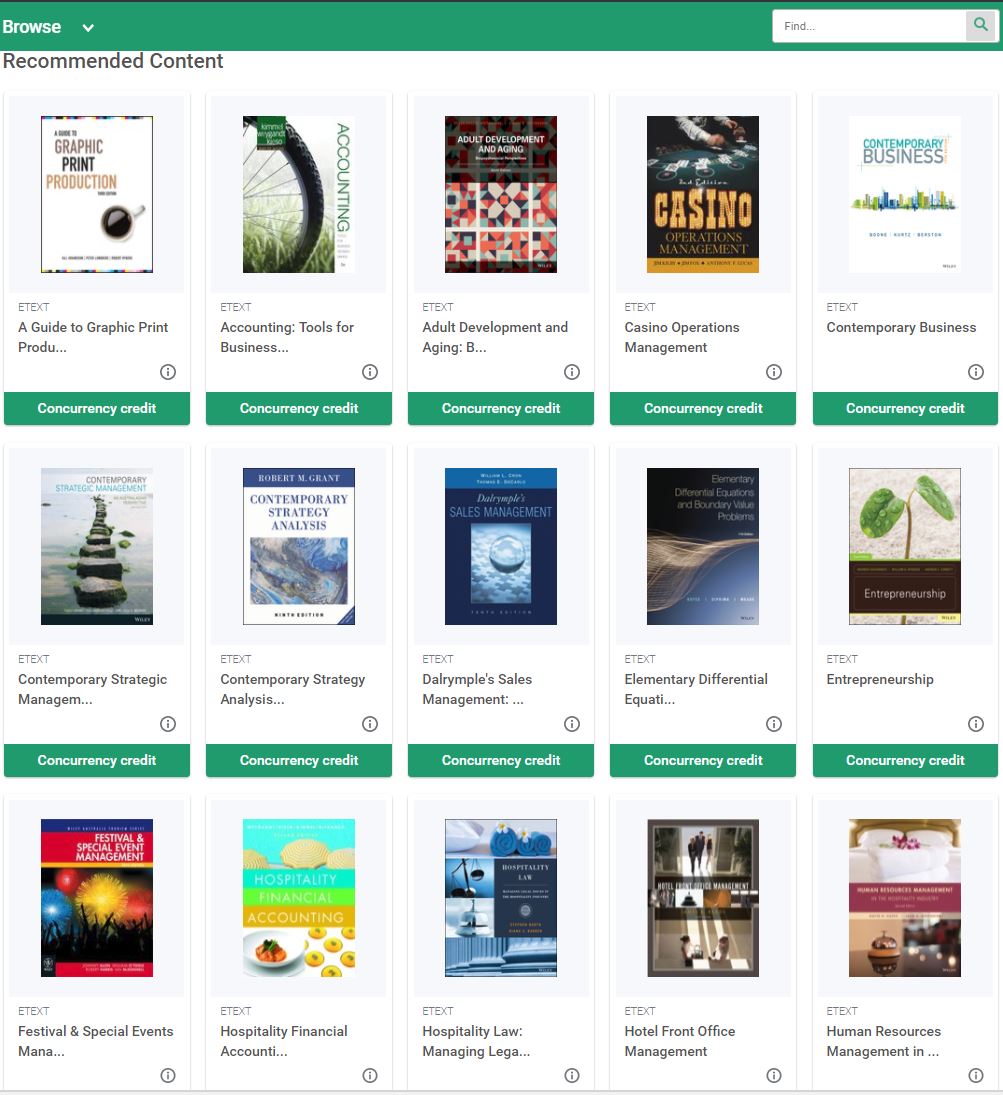Open the Dalrymple's Sales Management cover
Screen dimensions: 1003x1095
501,546
